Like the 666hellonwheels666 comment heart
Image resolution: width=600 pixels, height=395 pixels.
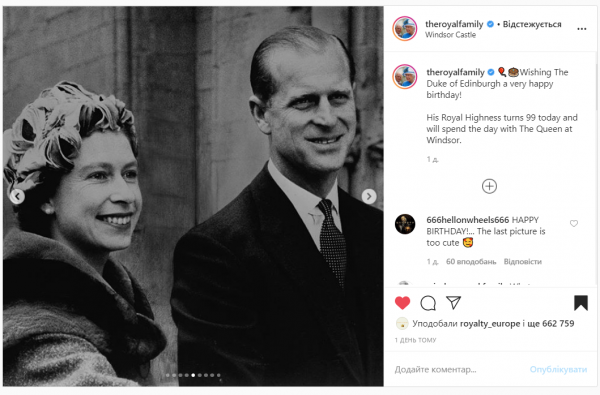coord(574,224)
